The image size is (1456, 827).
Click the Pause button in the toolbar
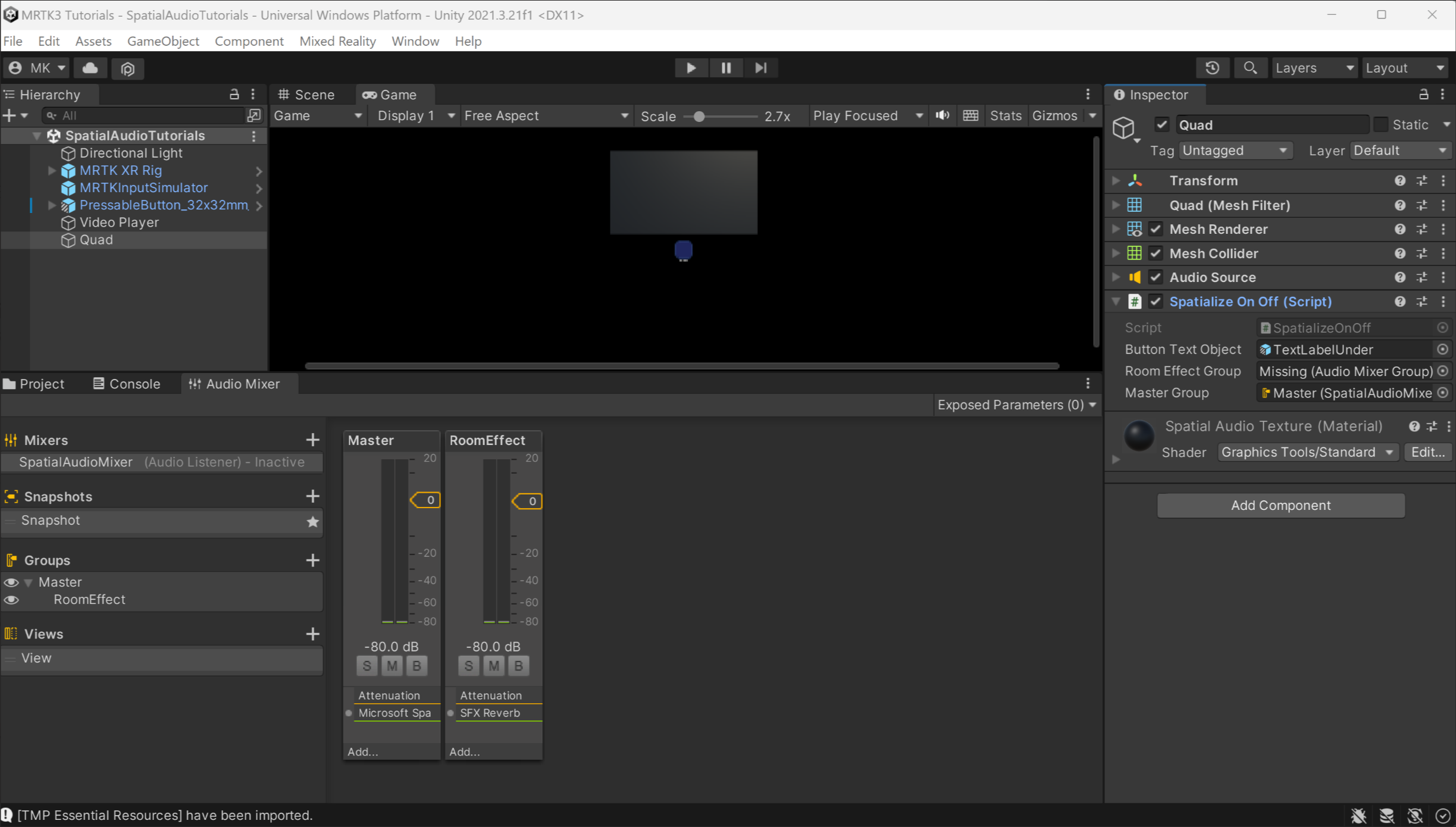(726, 67)
